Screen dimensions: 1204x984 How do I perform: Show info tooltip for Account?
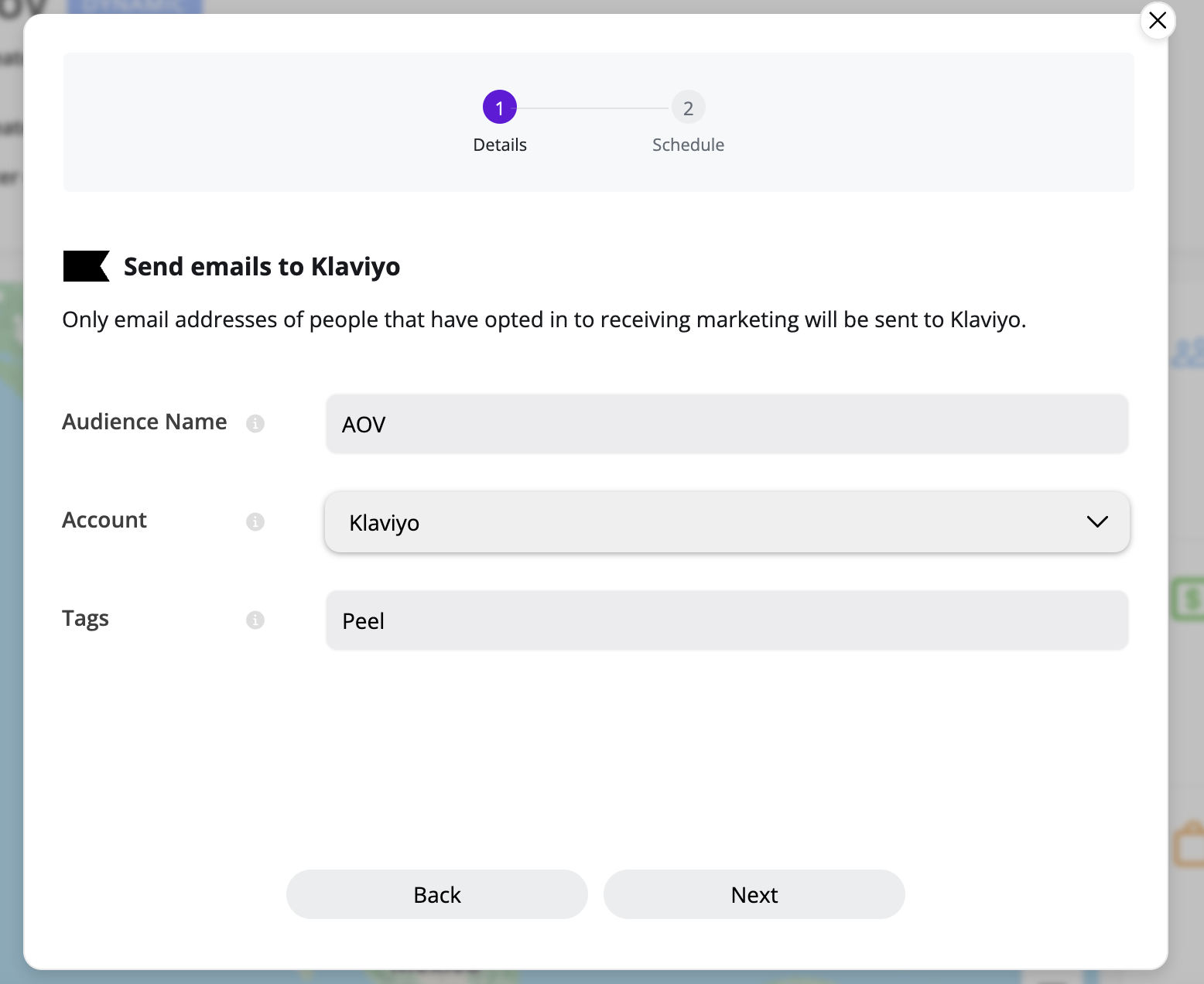click(255, 521)
